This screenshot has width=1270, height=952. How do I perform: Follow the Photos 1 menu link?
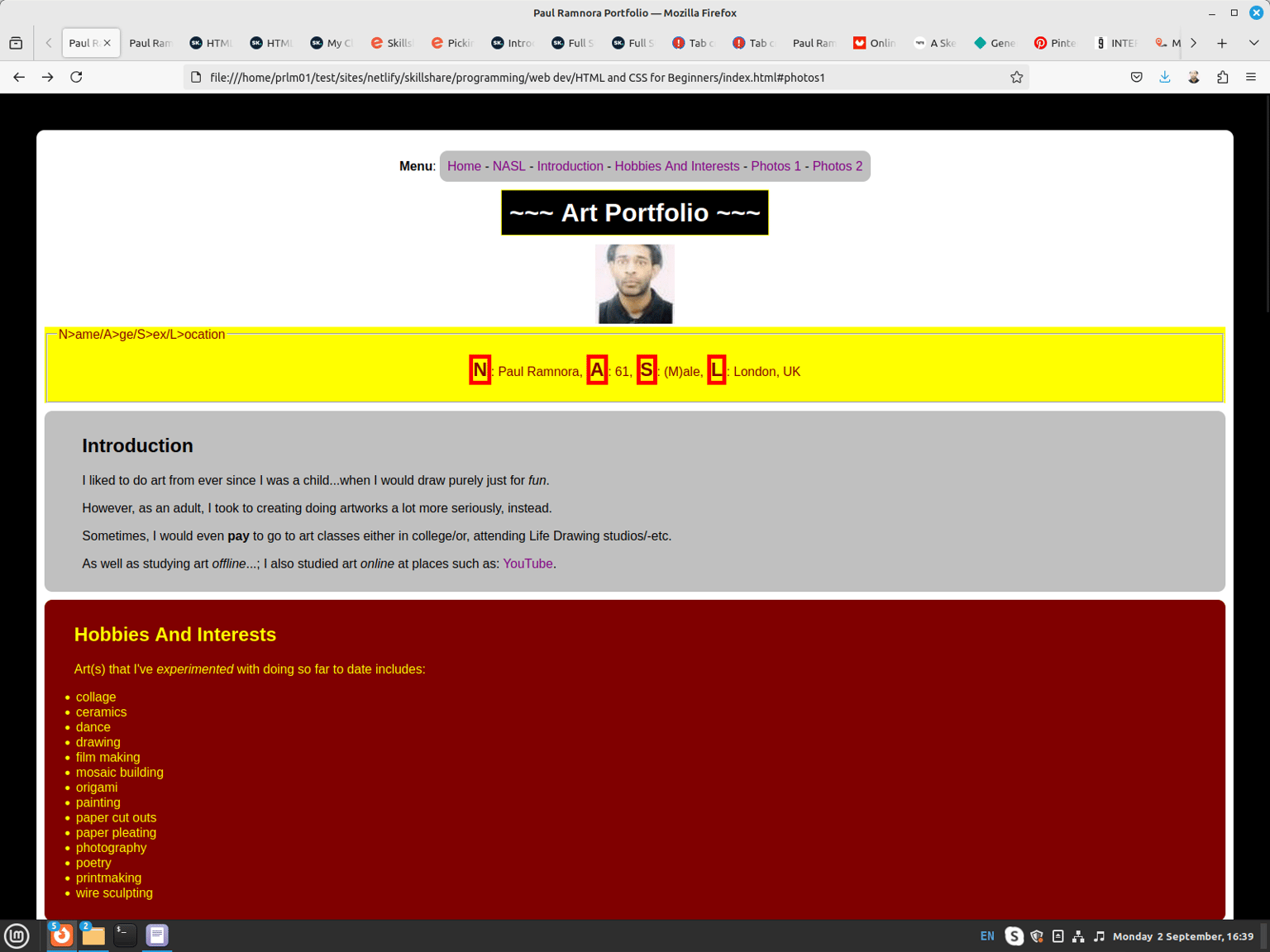tap(776, 166)
